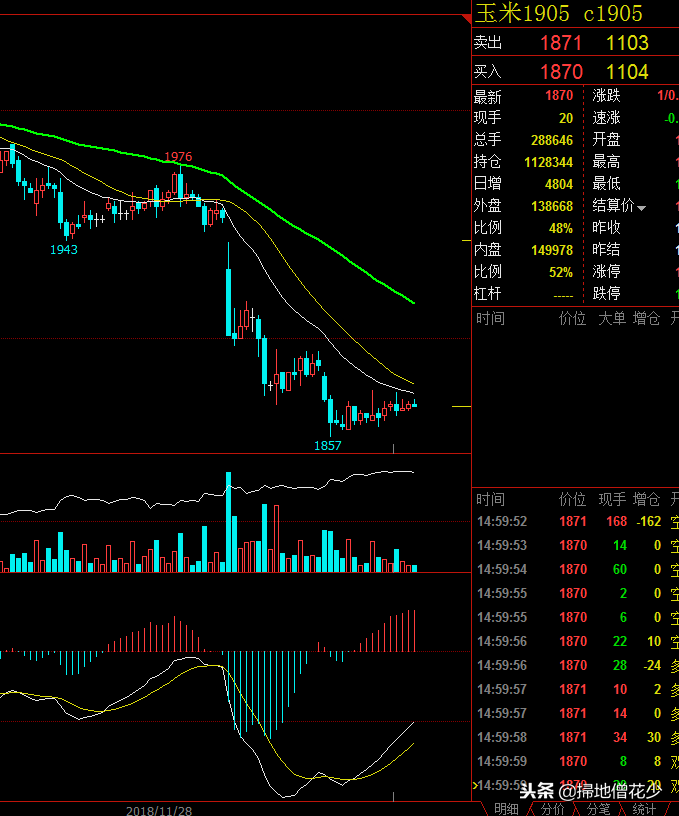
Task: Select the 总手 value 288646
Action: tap(552, 141)
